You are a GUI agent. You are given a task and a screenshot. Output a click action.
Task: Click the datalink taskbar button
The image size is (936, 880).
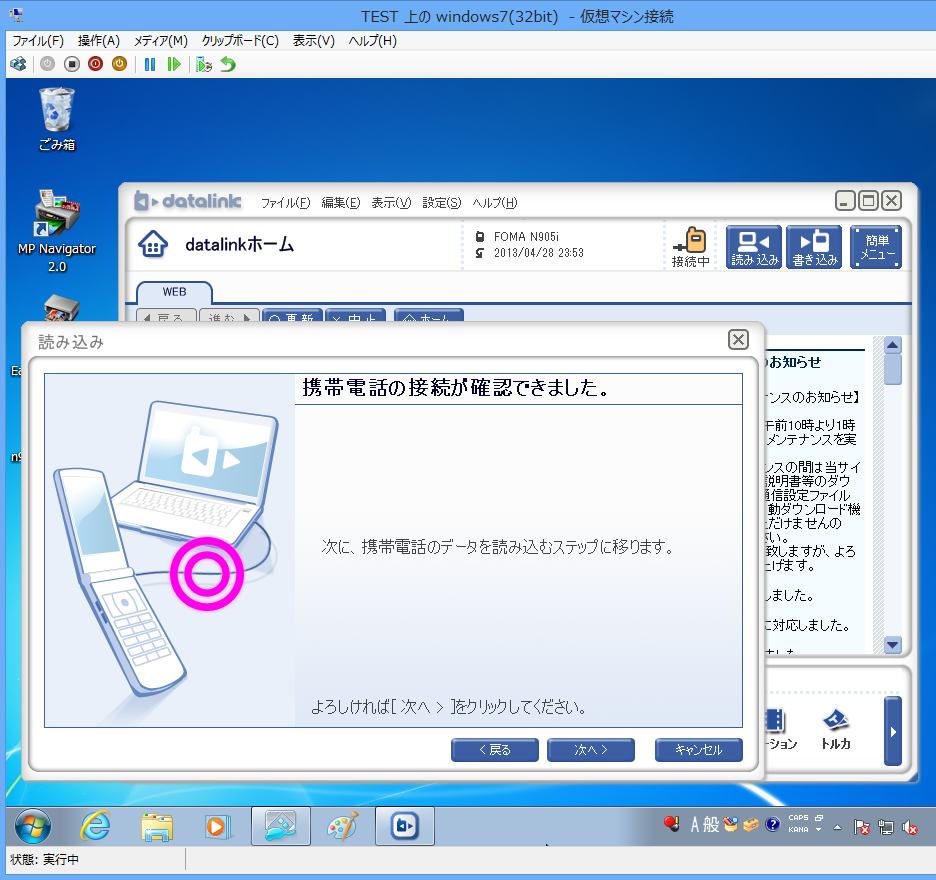(405, 826)
